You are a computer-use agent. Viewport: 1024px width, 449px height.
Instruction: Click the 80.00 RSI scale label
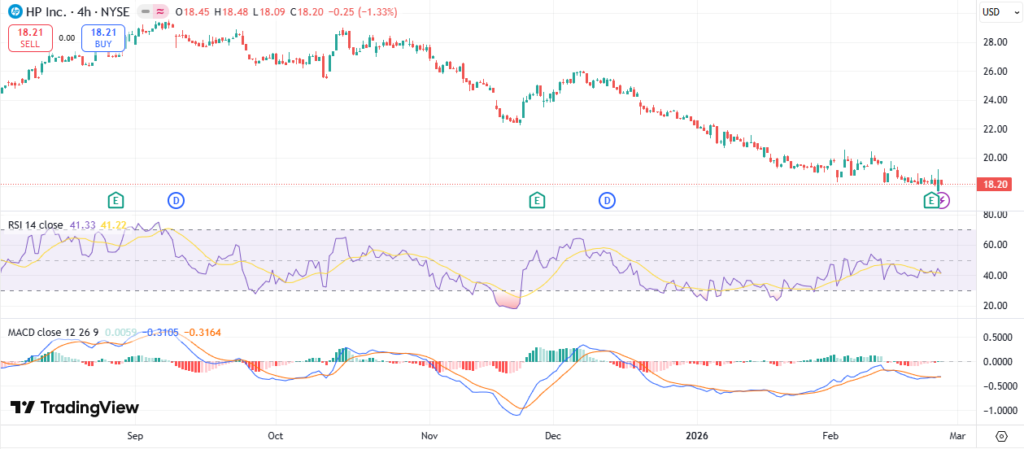pyautogui.click(x=993, y=214)
